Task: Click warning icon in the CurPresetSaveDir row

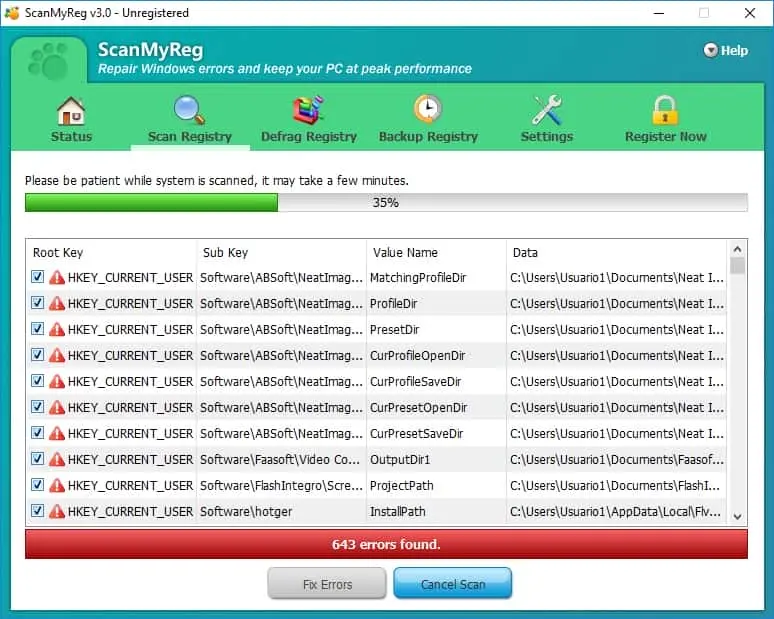Action: [x=57, y=433]
